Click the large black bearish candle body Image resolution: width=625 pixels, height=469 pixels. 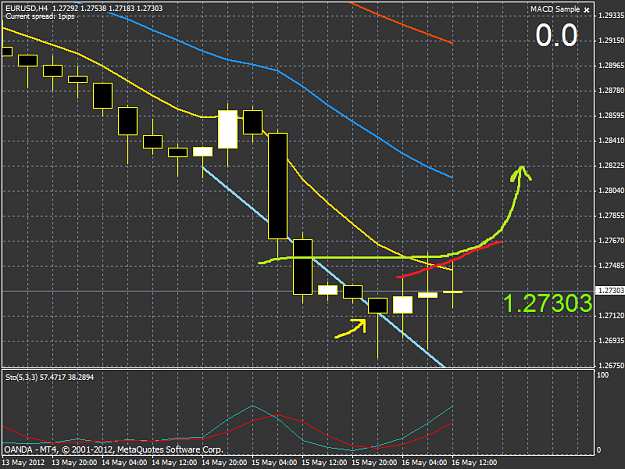[x=278, y=186]
